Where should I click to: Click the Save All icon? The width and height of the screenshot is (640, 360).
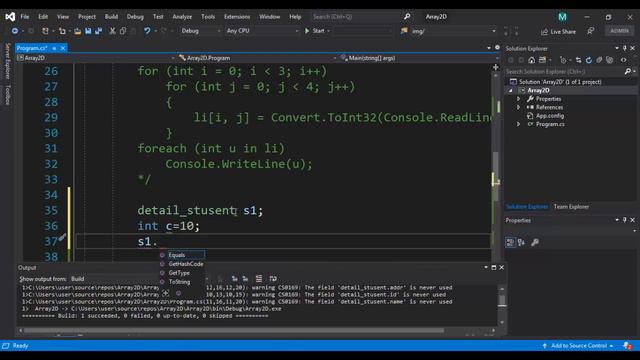tap(98, 31)
